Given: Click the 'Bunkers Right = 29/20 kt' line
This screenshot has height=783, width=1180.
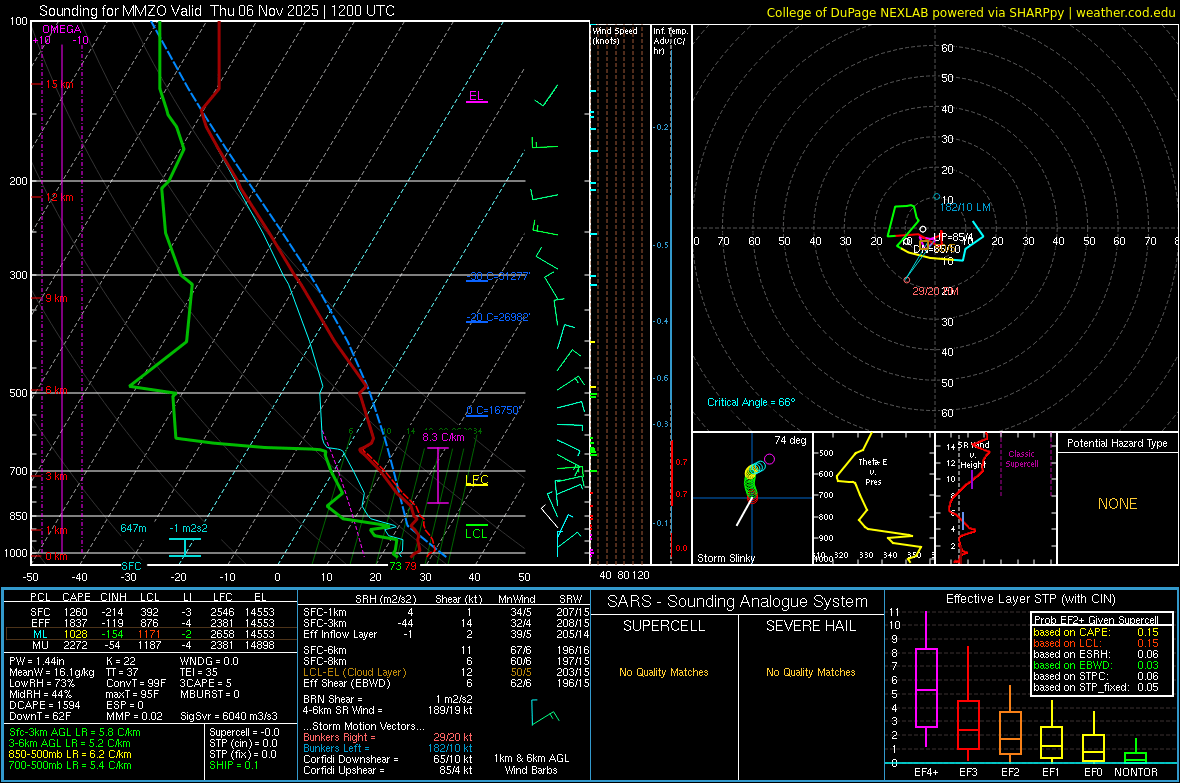Looking at the screenshot, I should tap(388, 737).
